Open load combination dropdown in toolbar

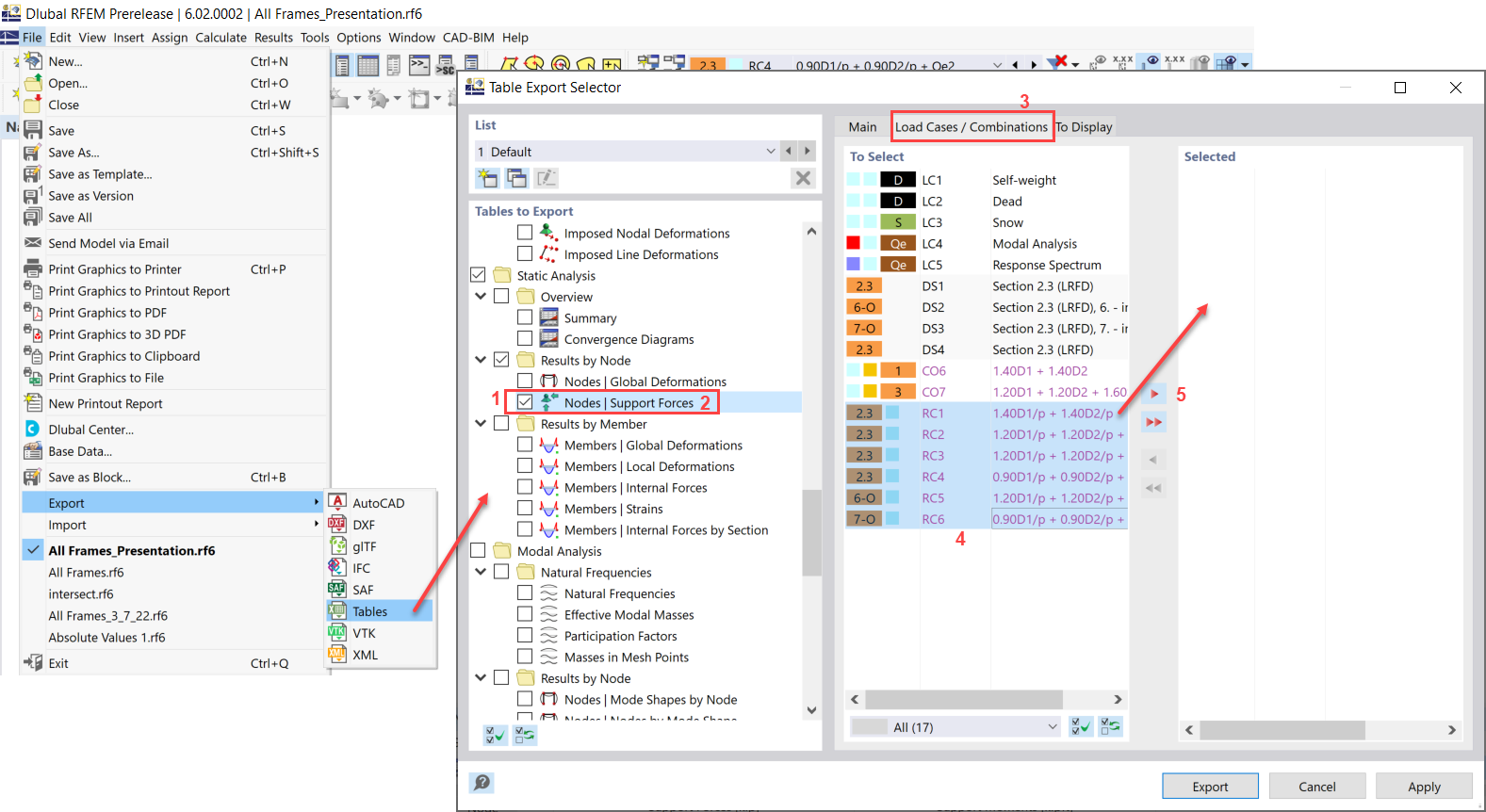996,65
